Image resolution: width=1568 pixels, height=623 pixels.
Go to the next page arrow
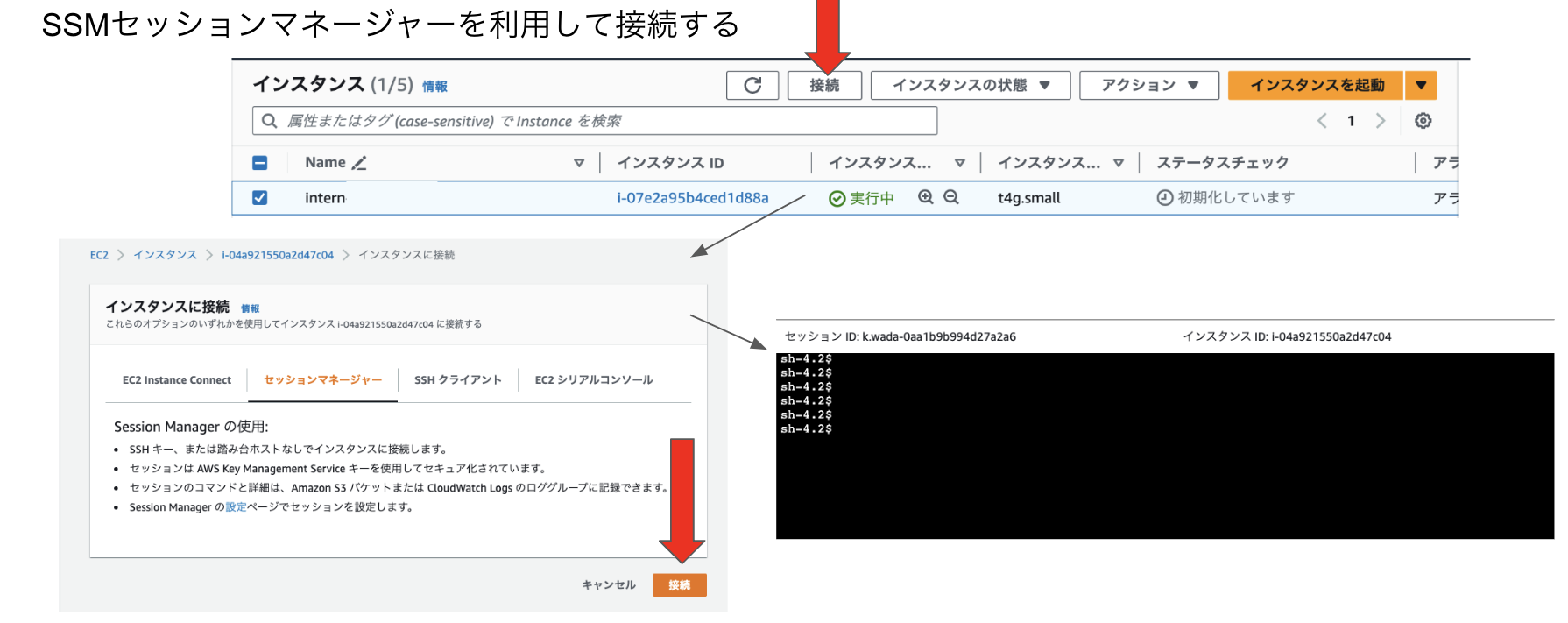coord(1381,121)
